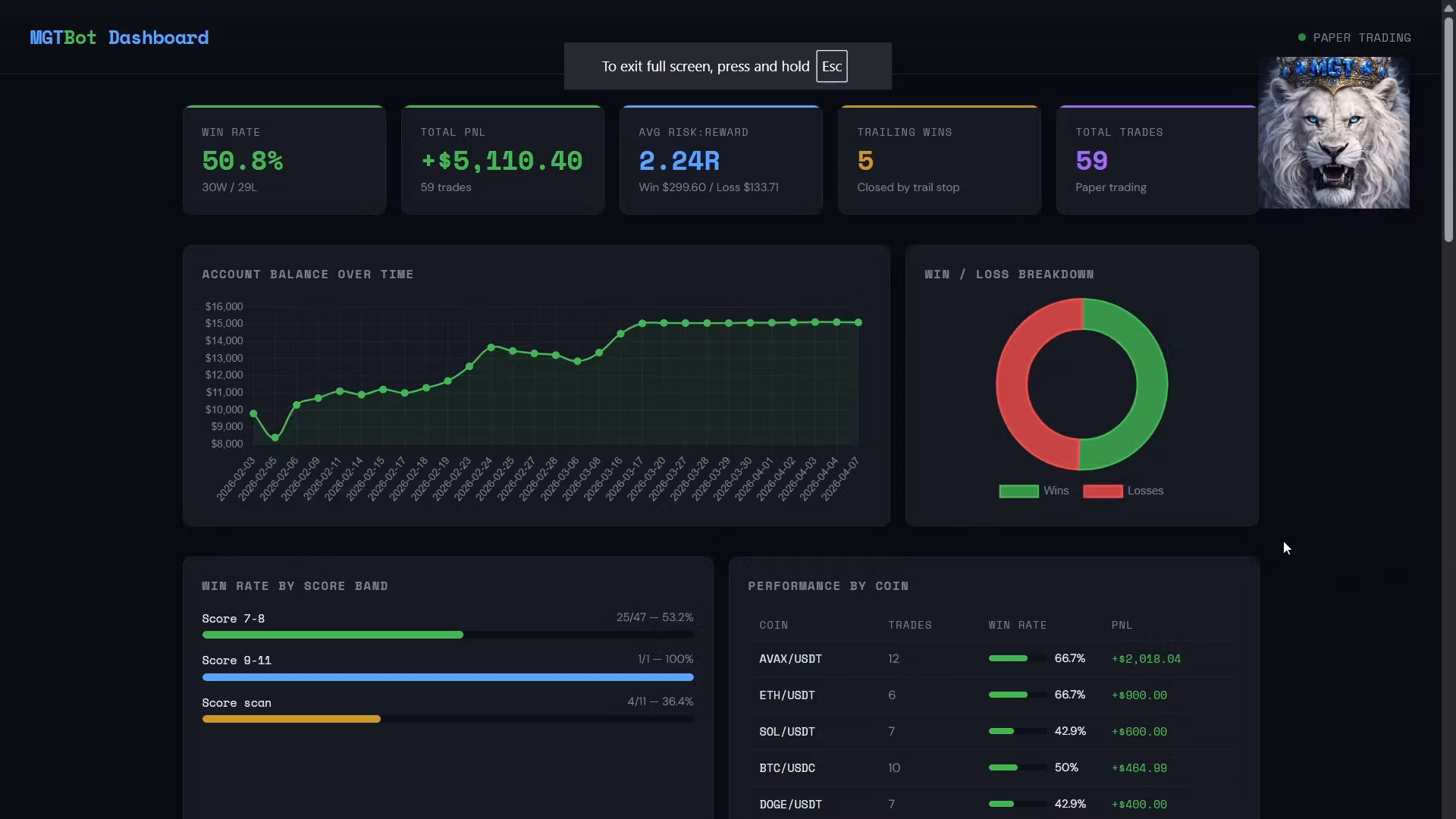Click the Score 9-11 blue progress bar
The image size is (1456, 819).
[447, 677]
